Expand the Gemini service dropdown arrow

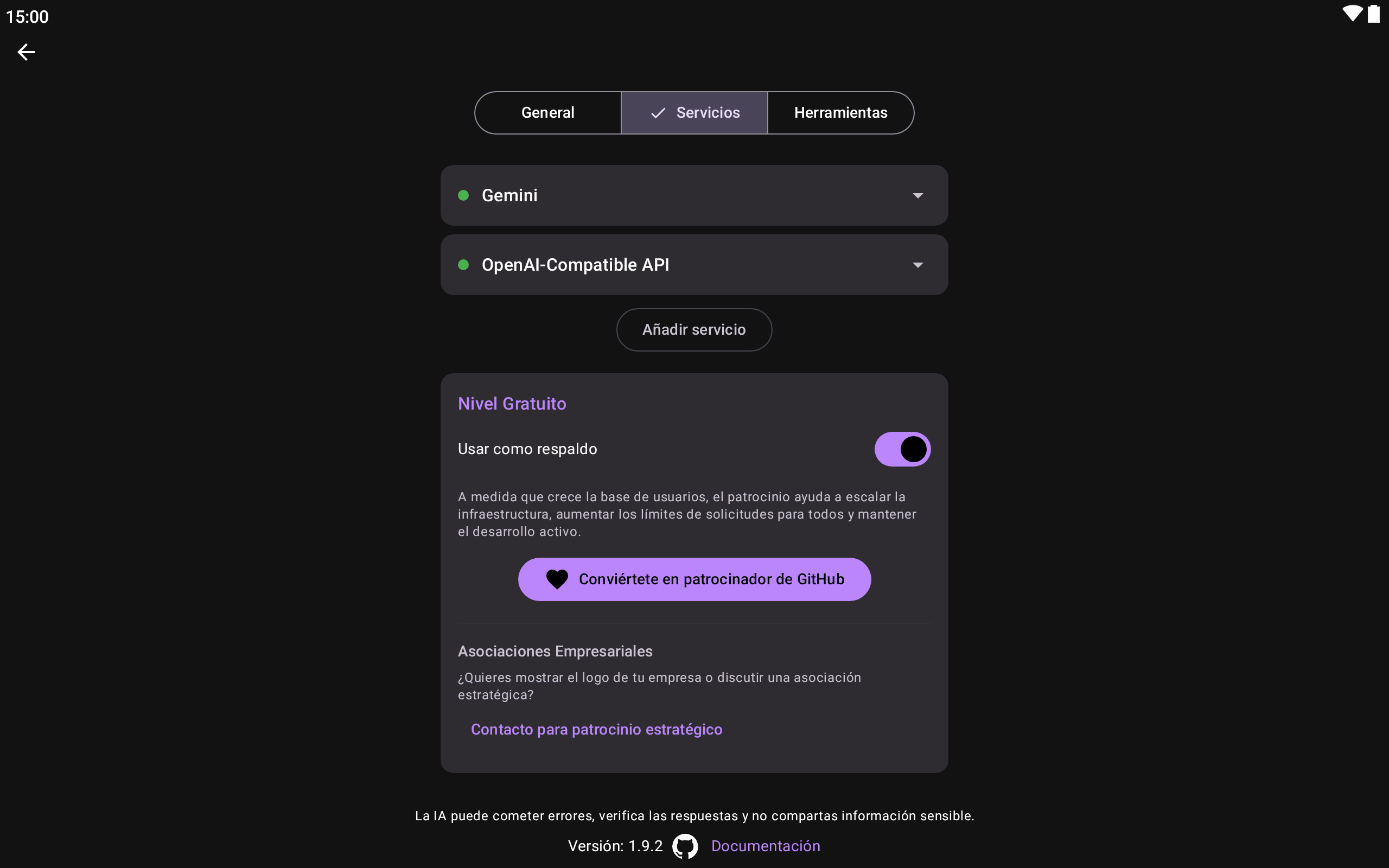(918, 196)
